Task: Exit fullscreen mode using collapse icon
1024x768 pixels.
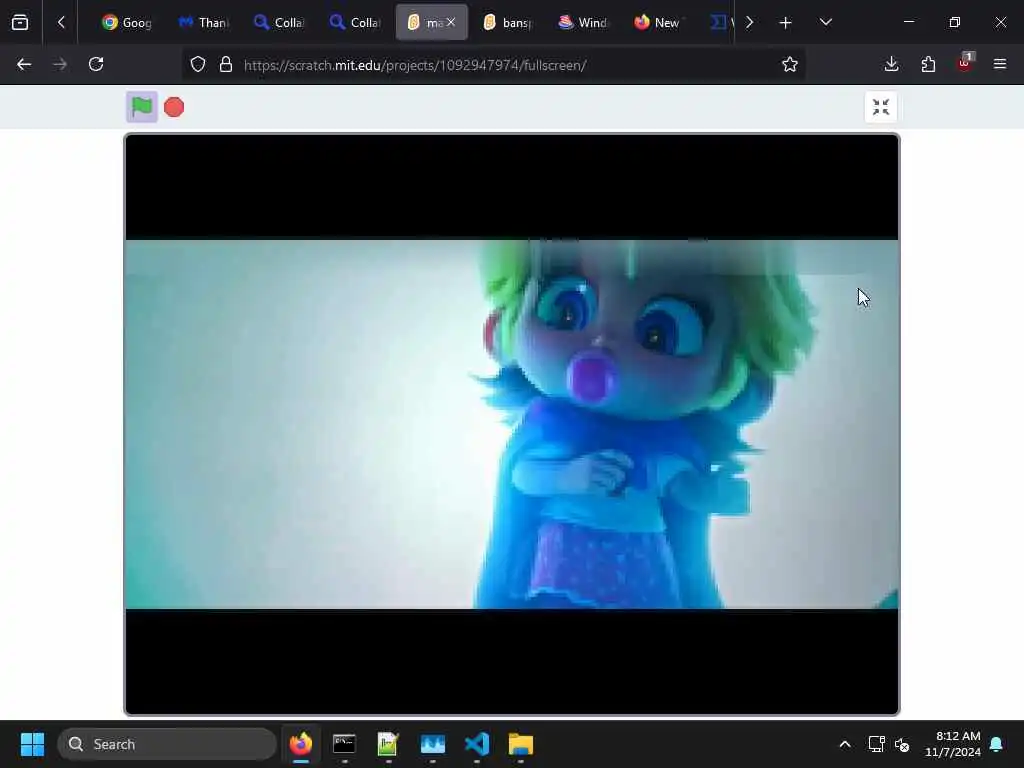Action: tap(880, 107)
